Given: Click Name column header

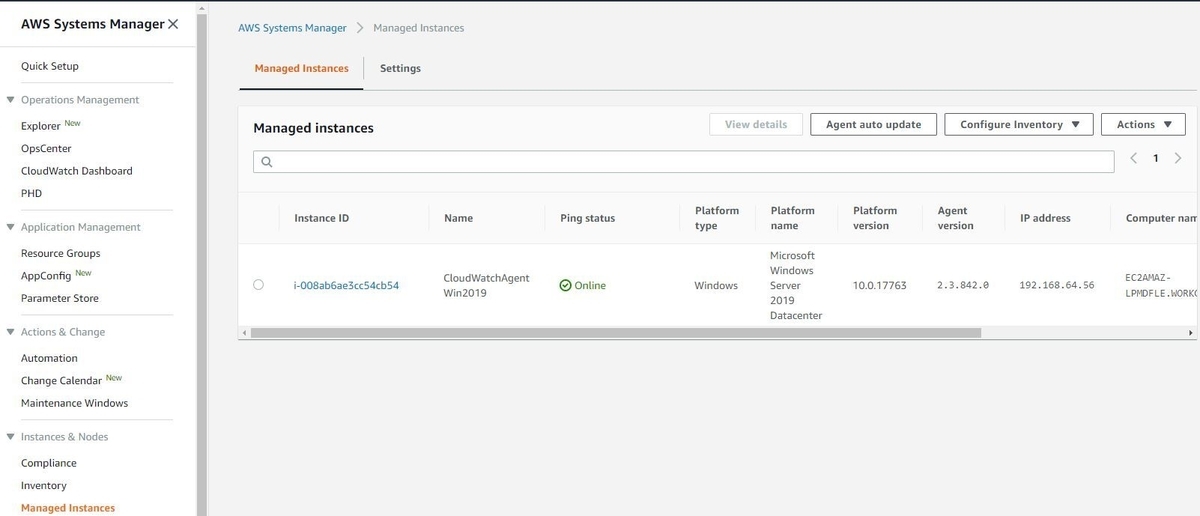Looking at the screenshot, I should click(x=458, y=218).
